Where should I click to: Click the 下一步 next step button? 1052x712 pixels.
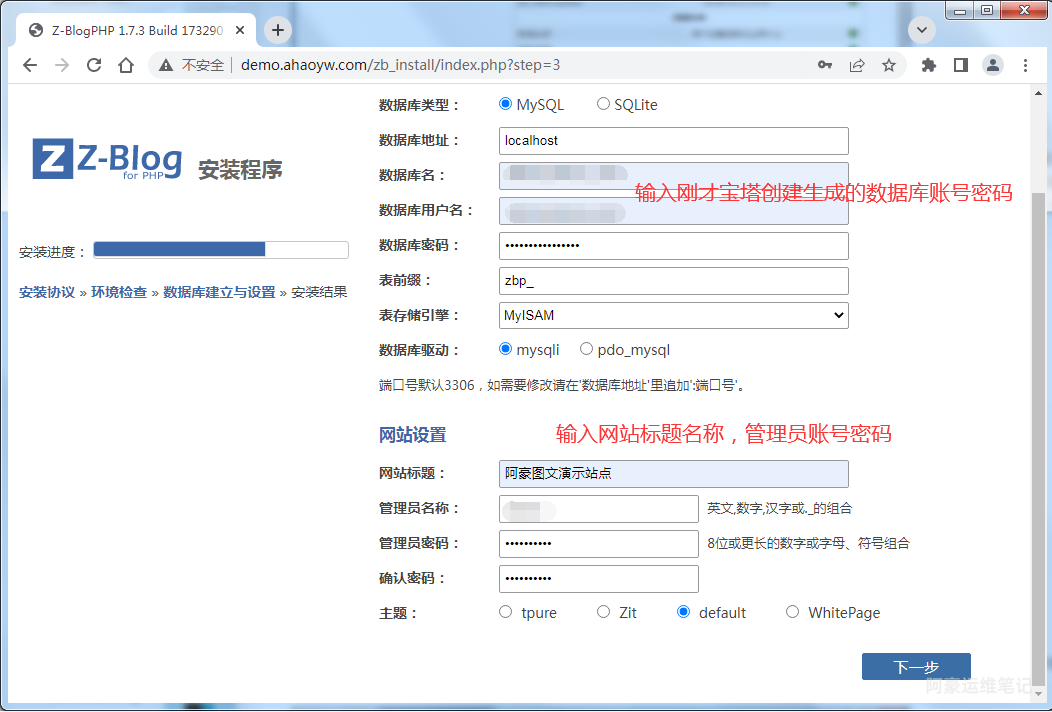916,666
